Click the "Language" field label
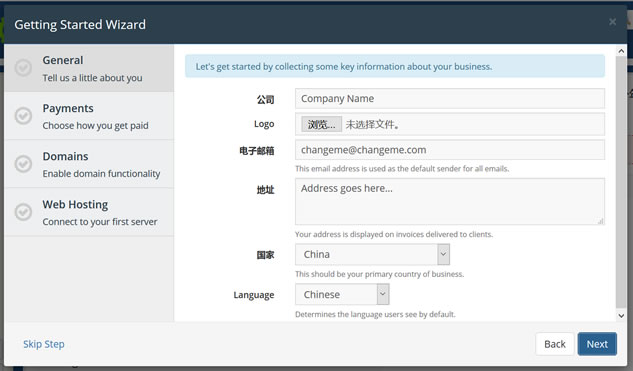This screenshot has width=633, height=371. coord(254,295)
